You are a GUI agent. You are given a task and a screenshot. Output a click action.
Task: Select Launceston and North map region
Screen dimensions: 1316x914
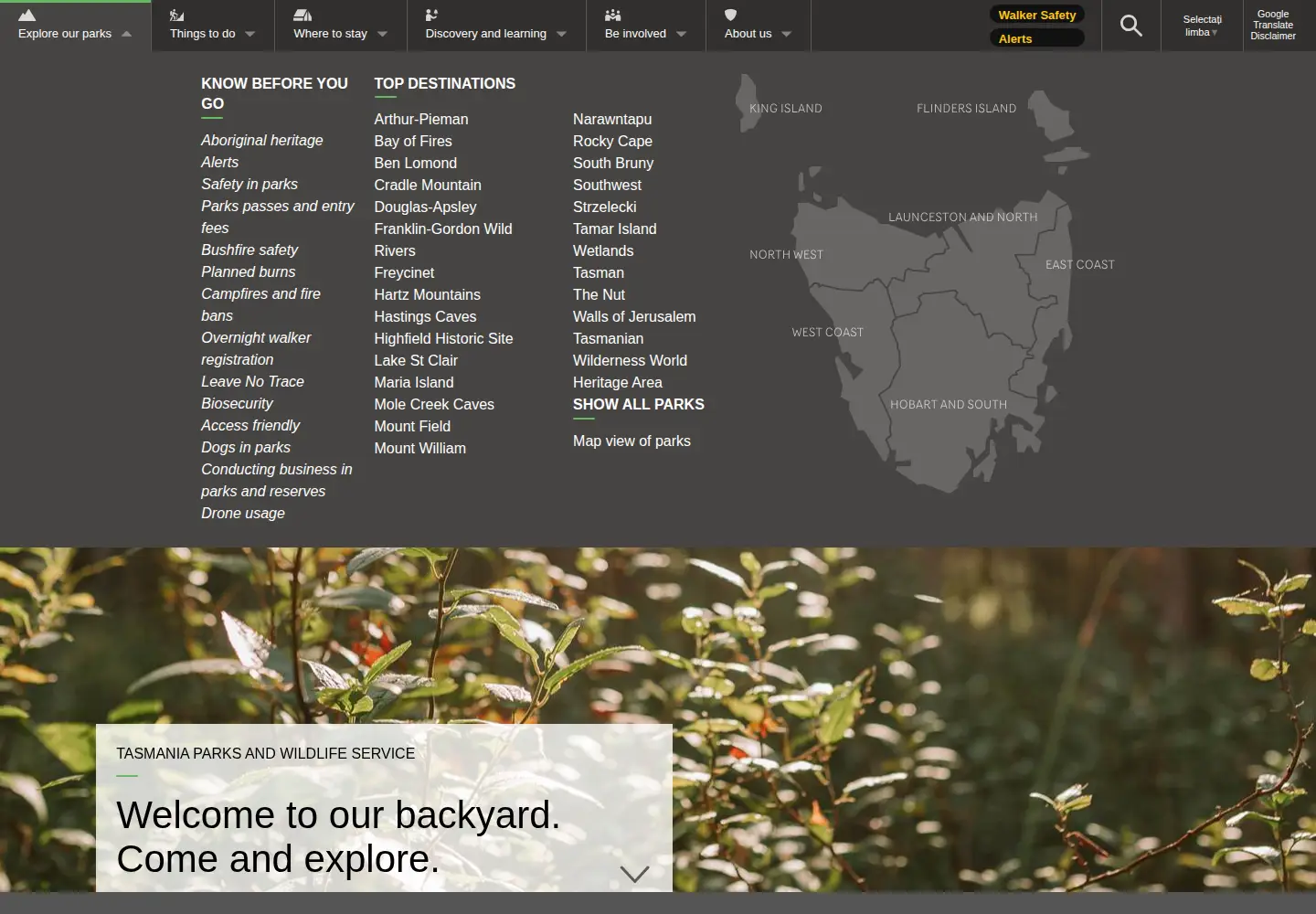point(963,217)
